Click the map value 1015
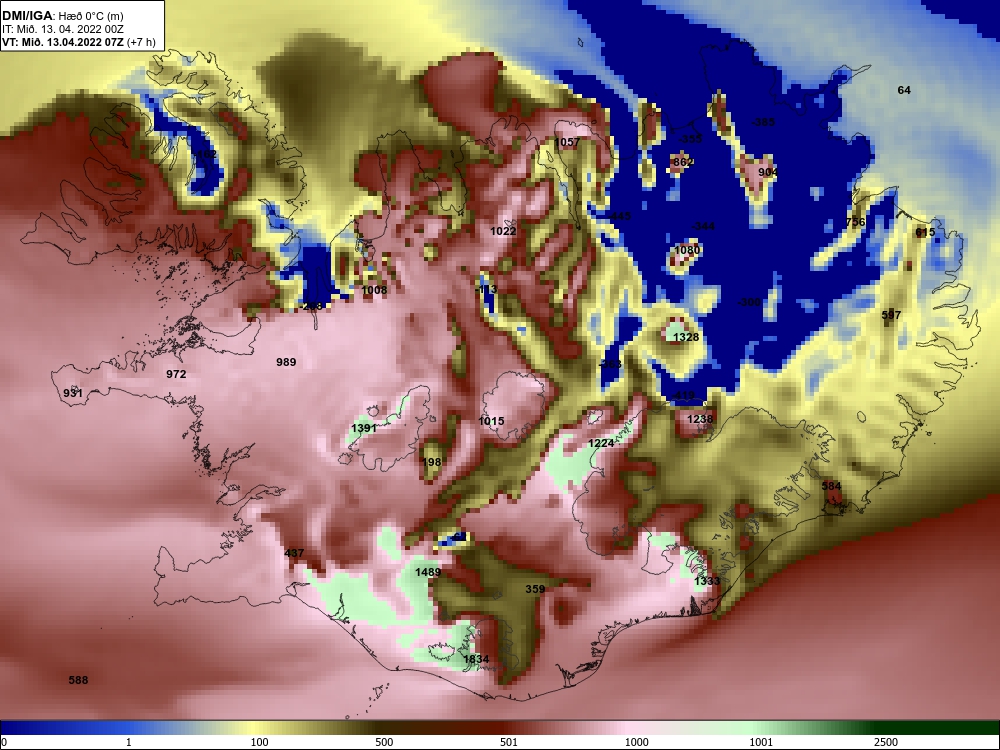The width and height of the screenshot is (1000, 750). pyautogui.click(x=491, y=421)
